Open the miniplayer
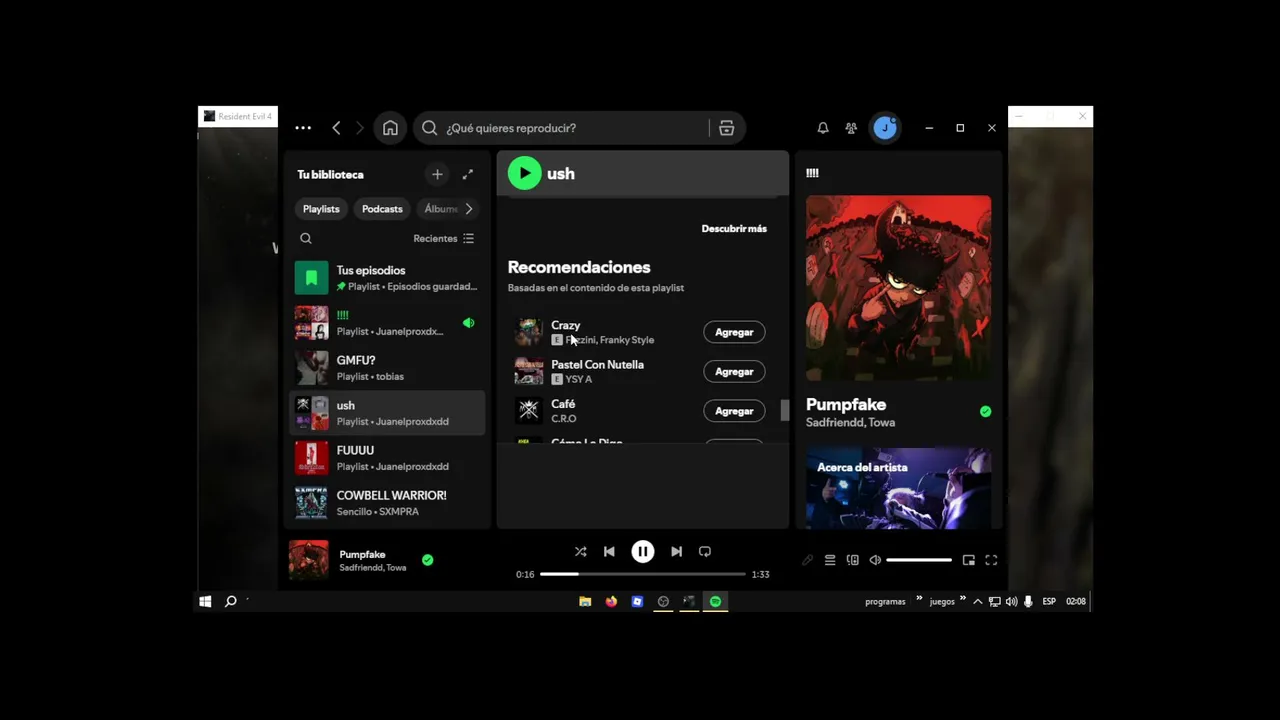 tap(969, 560)
